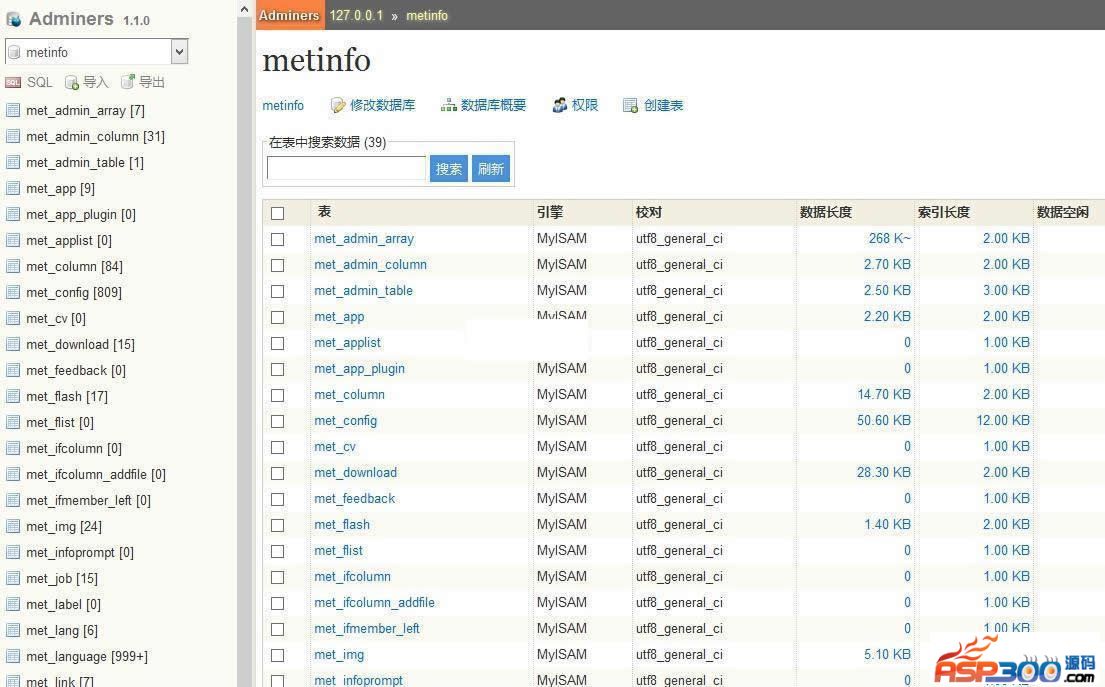Open database schema (数据库概要) icon
The height and width of the screenshot is (687, 1105).
point(448,106)
